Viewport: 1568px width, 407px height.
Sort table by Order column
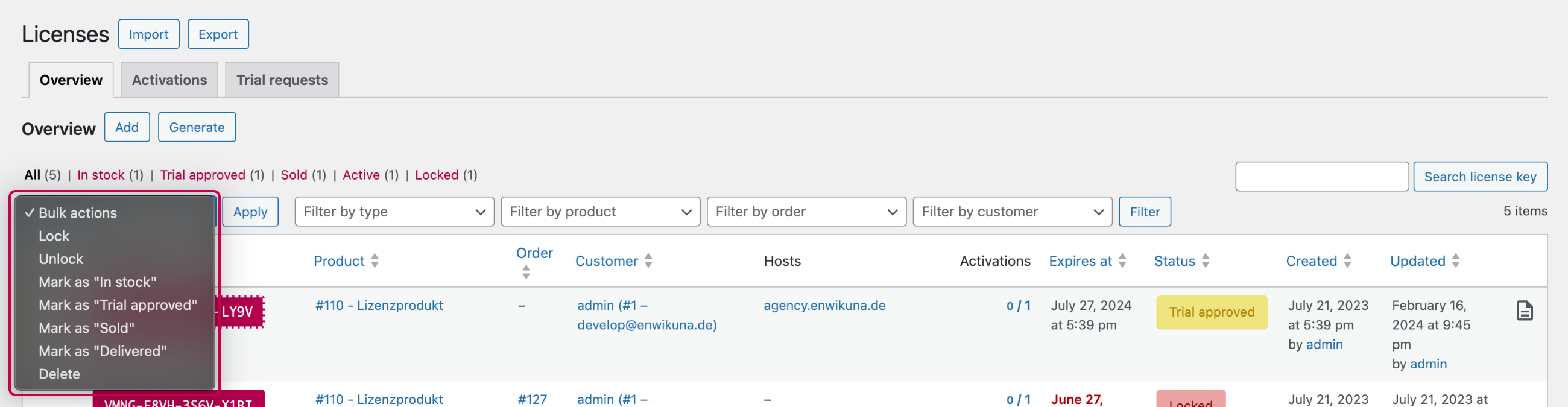click(534, 254)
